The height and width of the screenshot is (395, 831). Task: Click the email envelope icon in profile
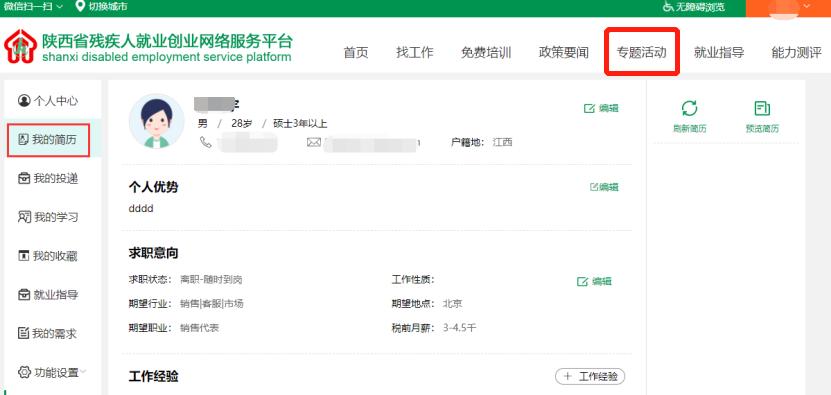pyautogui.click(x=314, y=142)
